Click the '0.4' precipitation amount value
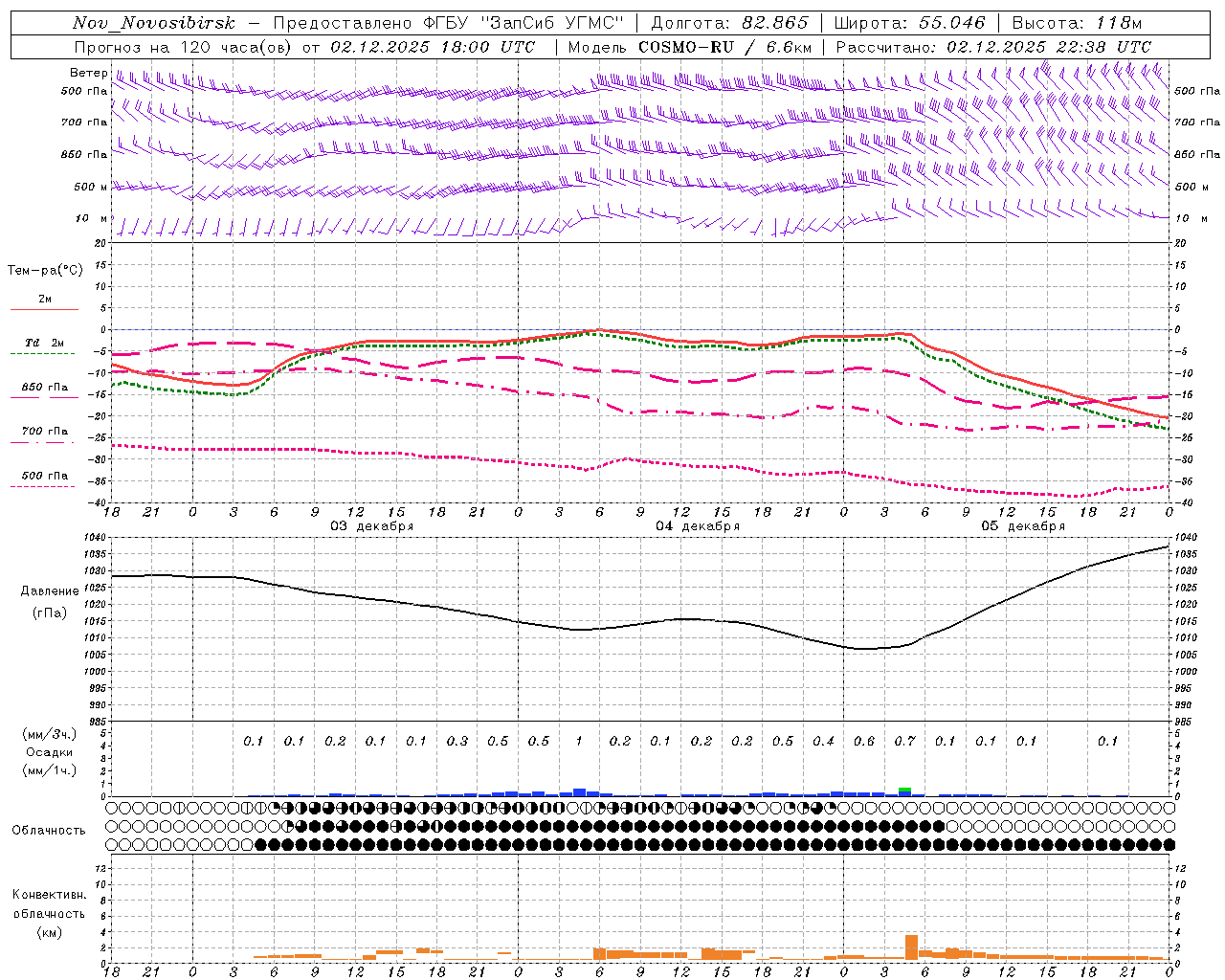The height and width of the screenshot is (980, 1225). [823, 741]
